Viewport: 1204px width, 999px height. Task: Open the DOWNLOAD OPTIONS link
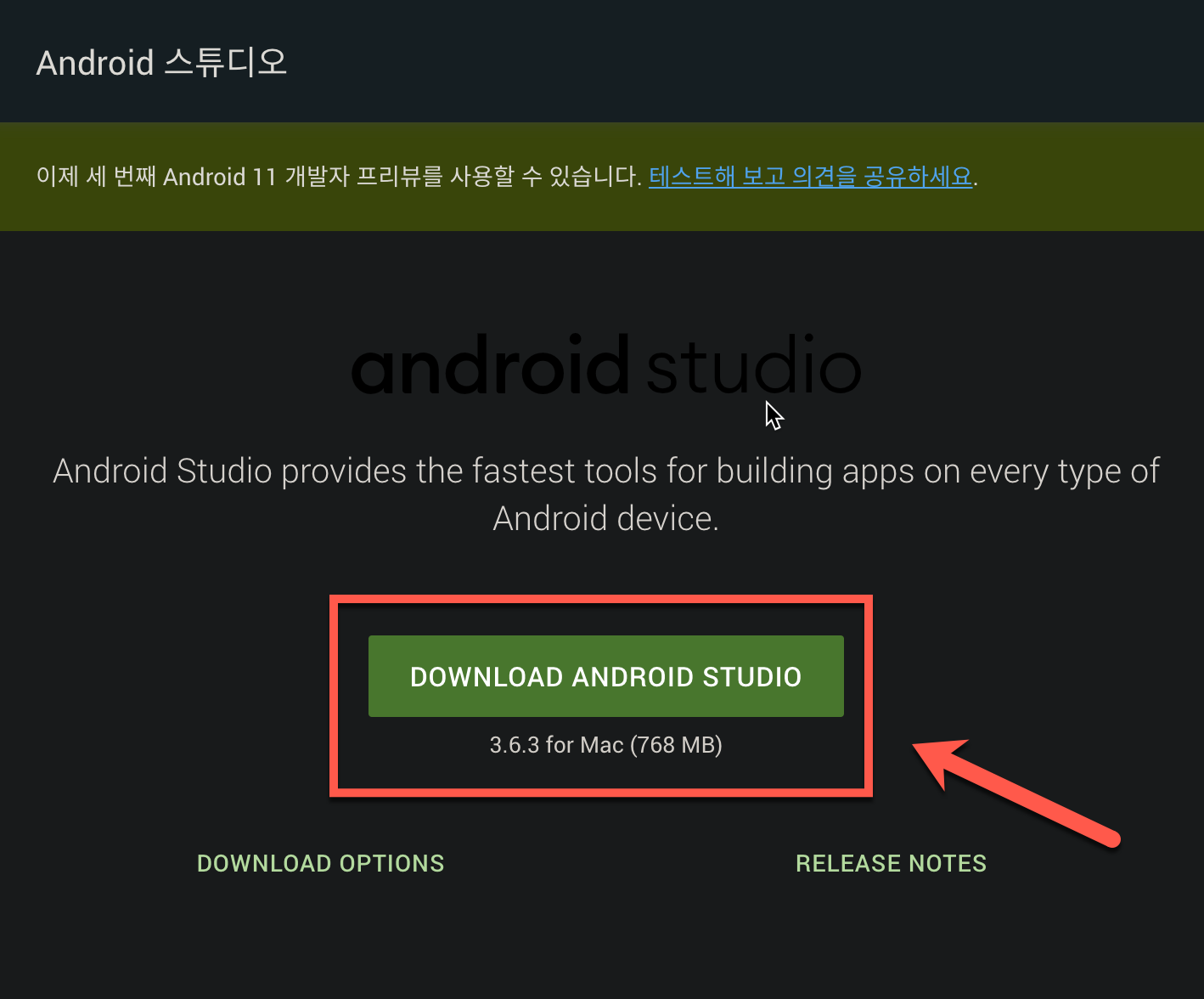[320, 863]
